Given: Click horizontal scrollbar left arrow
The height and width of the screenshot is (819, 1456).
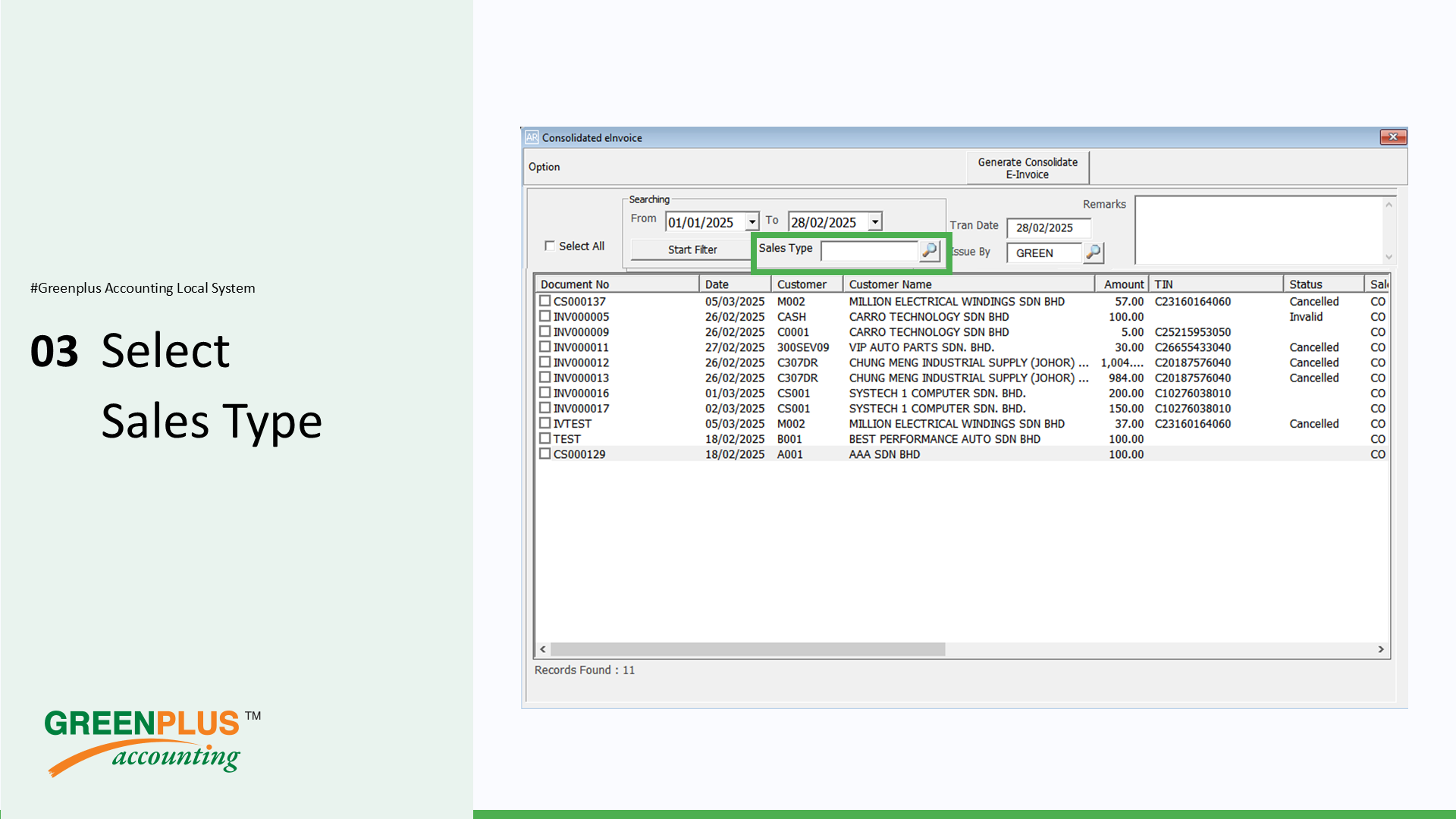Looking at the screenshot, I should click(x=543, y=649).
